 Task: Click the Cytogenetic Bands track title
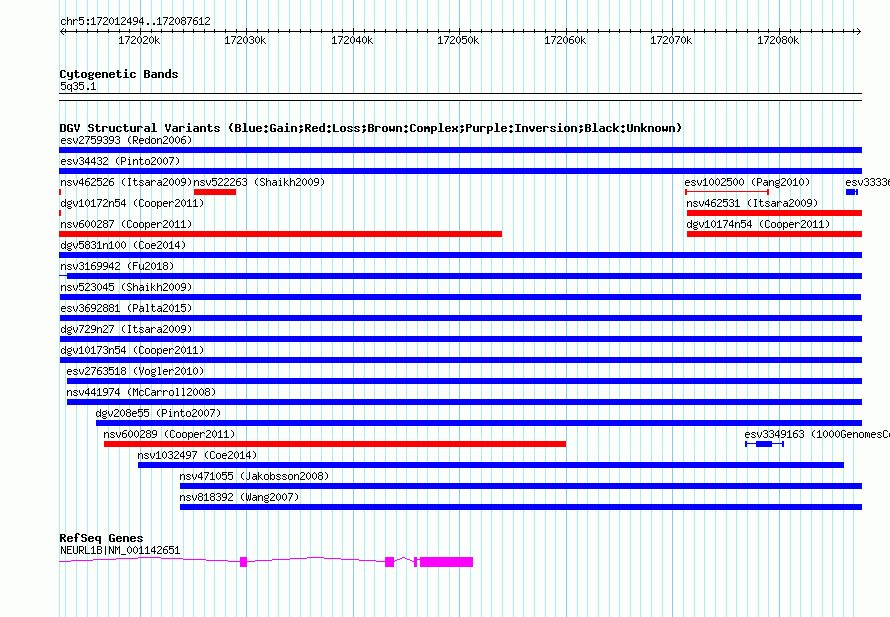click(119, 74)
